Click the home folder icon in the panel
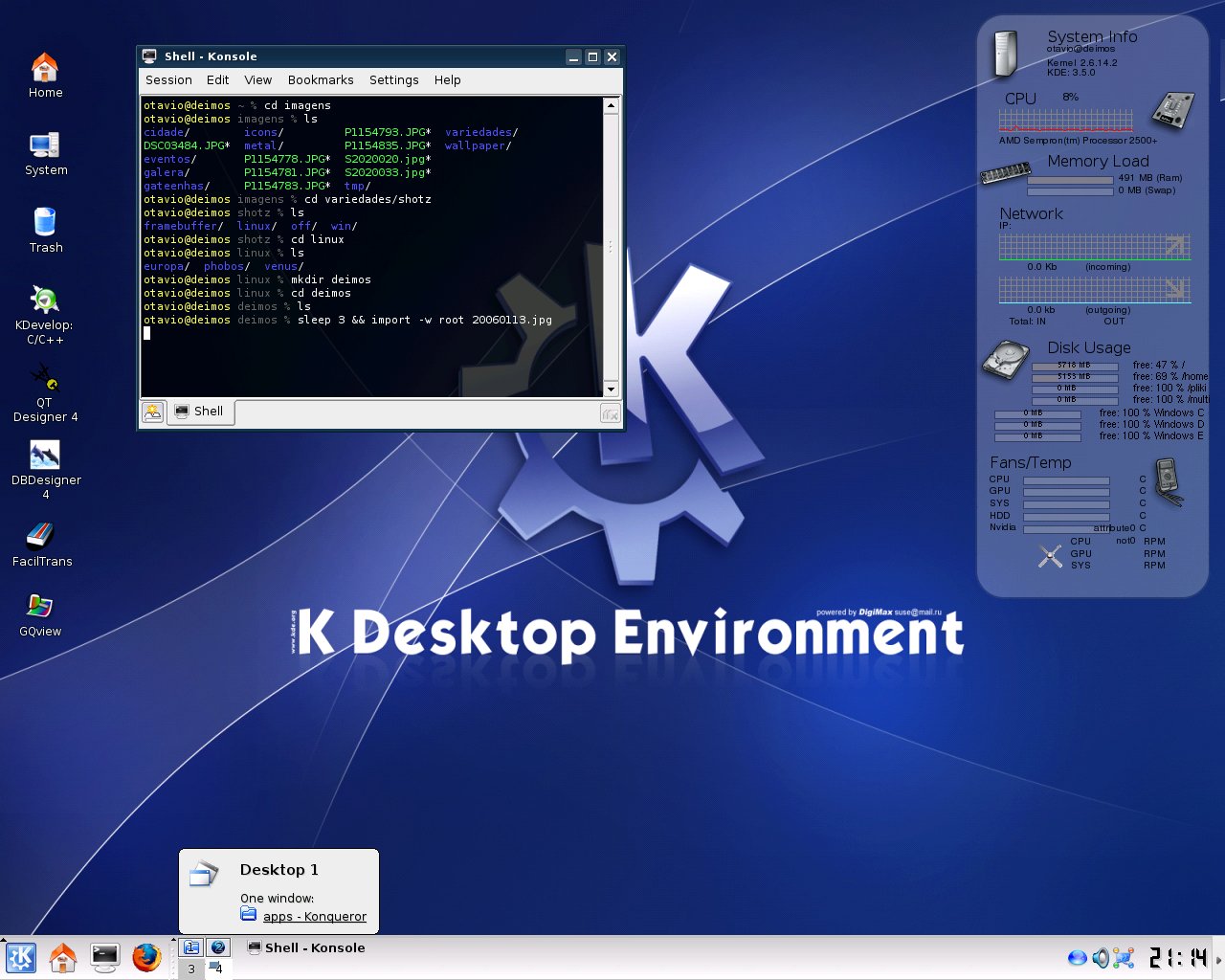1225x980 pixels. [63, 957]
